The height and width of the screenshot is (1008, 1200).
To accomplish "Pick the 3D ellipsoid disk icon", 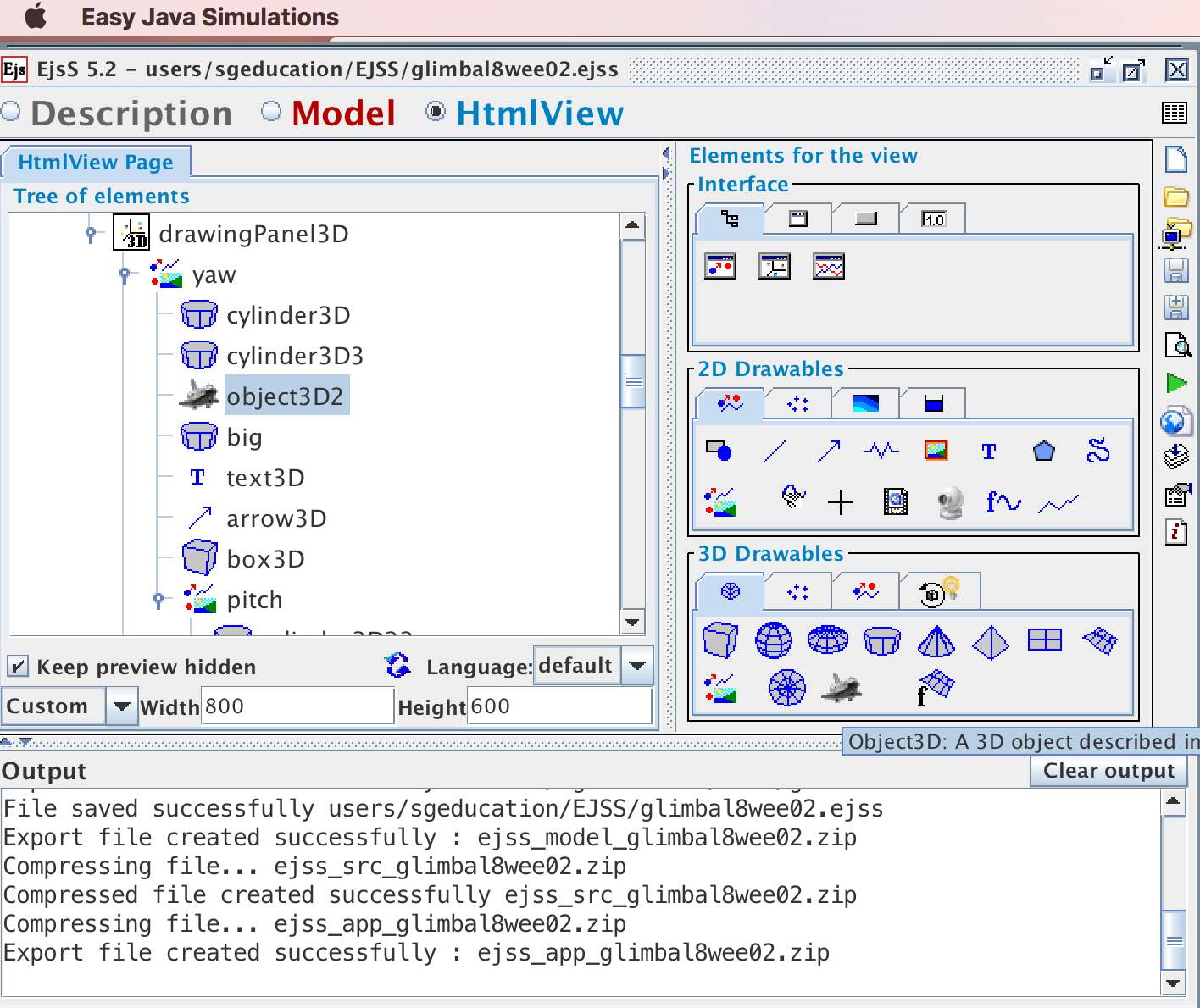I will point(828,640).
